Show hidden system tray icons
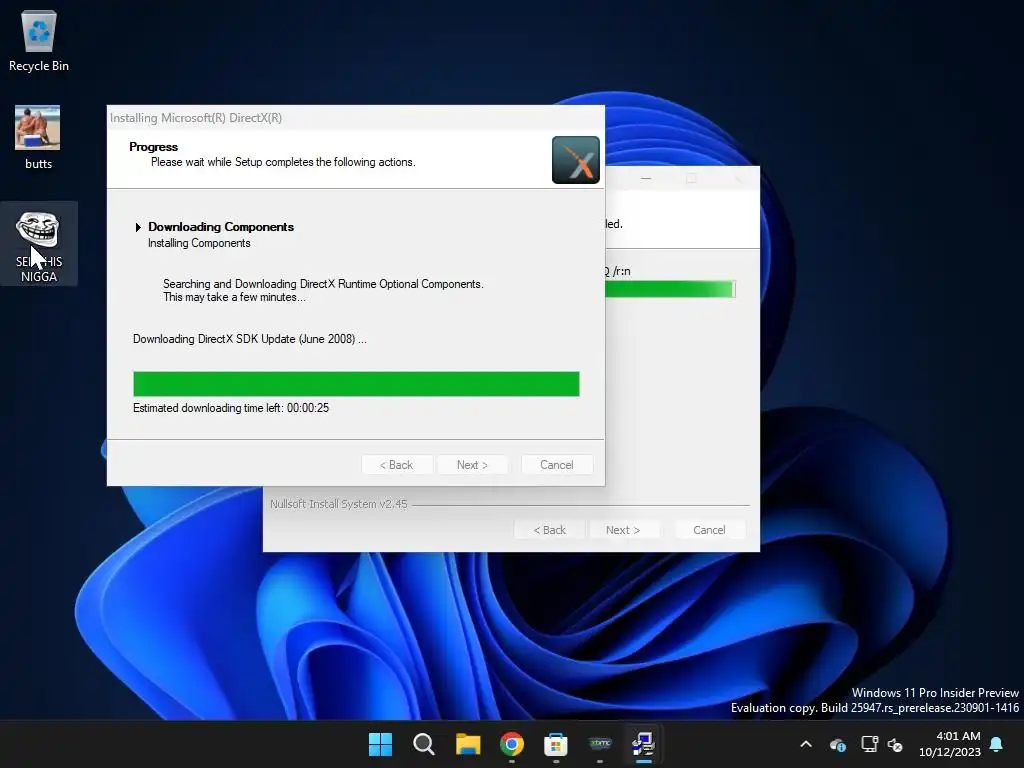 click(x=806, y=744)
